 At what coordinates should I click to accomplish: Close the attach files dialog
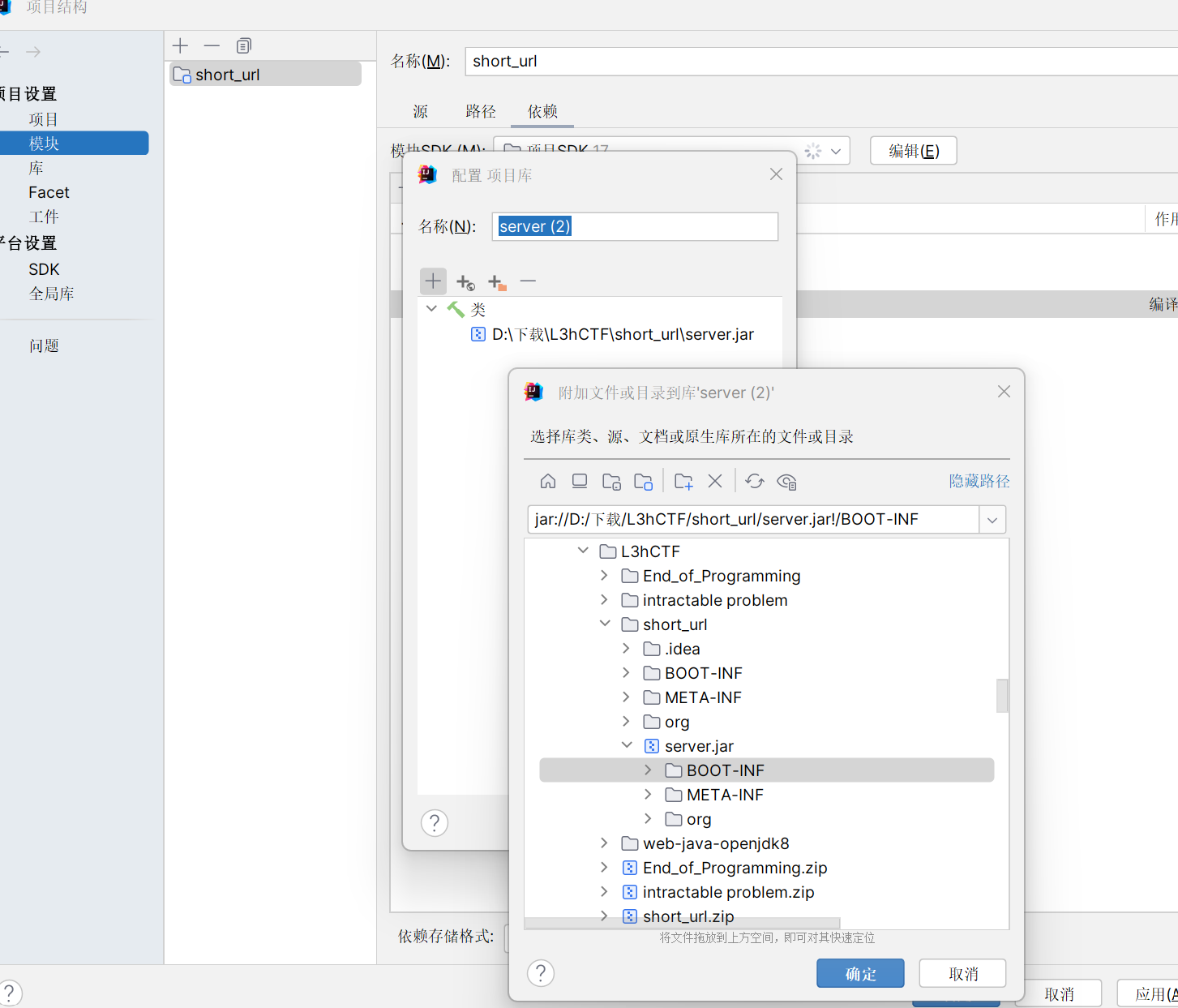tap(1004, 392)
